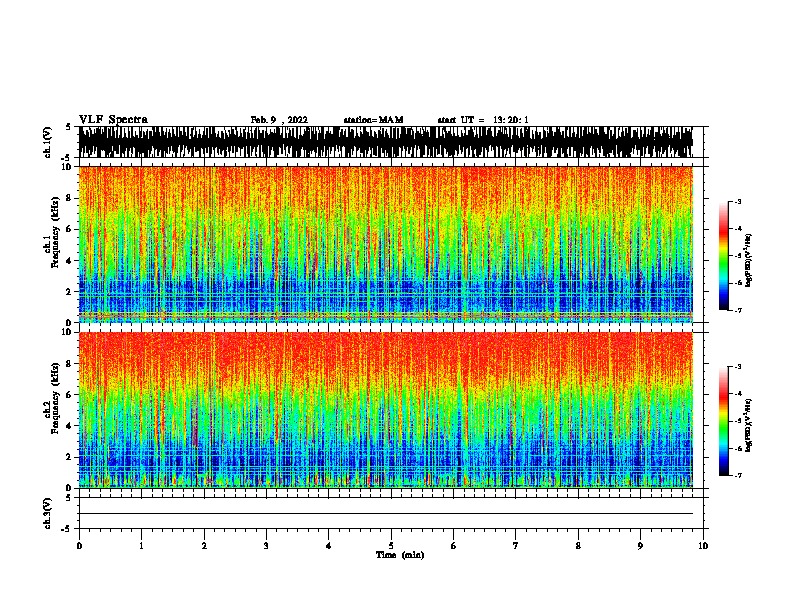This screenshot has width=792, height=612.
Task: Click the "start UT = 13:20: 1" header text
Action: pyautogui.click(x=483, y=120)
